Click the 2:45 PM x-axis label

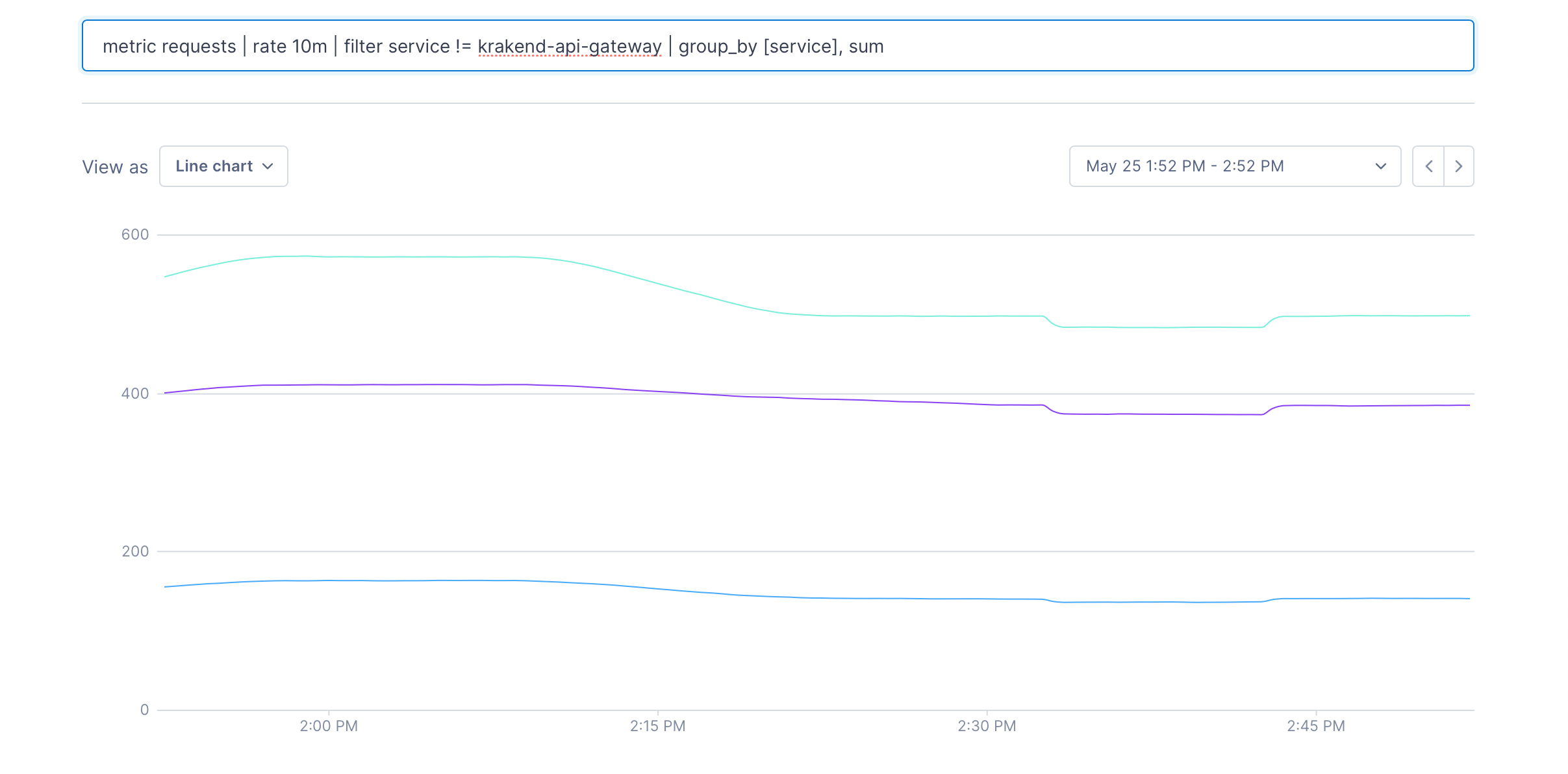[1316, 726]
